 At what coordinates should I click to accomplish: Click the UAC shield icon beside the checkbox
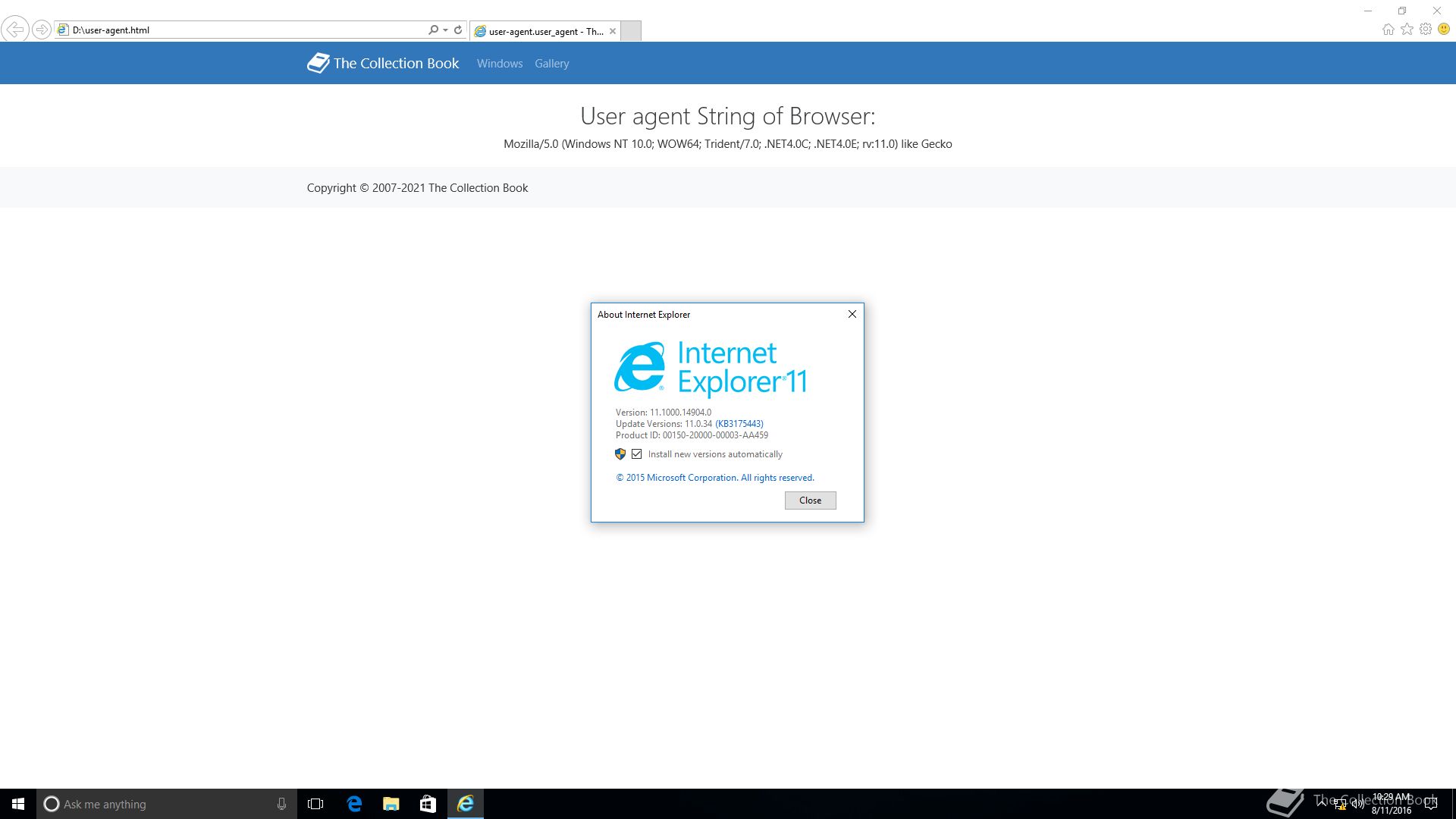click(x=620, y=454)
